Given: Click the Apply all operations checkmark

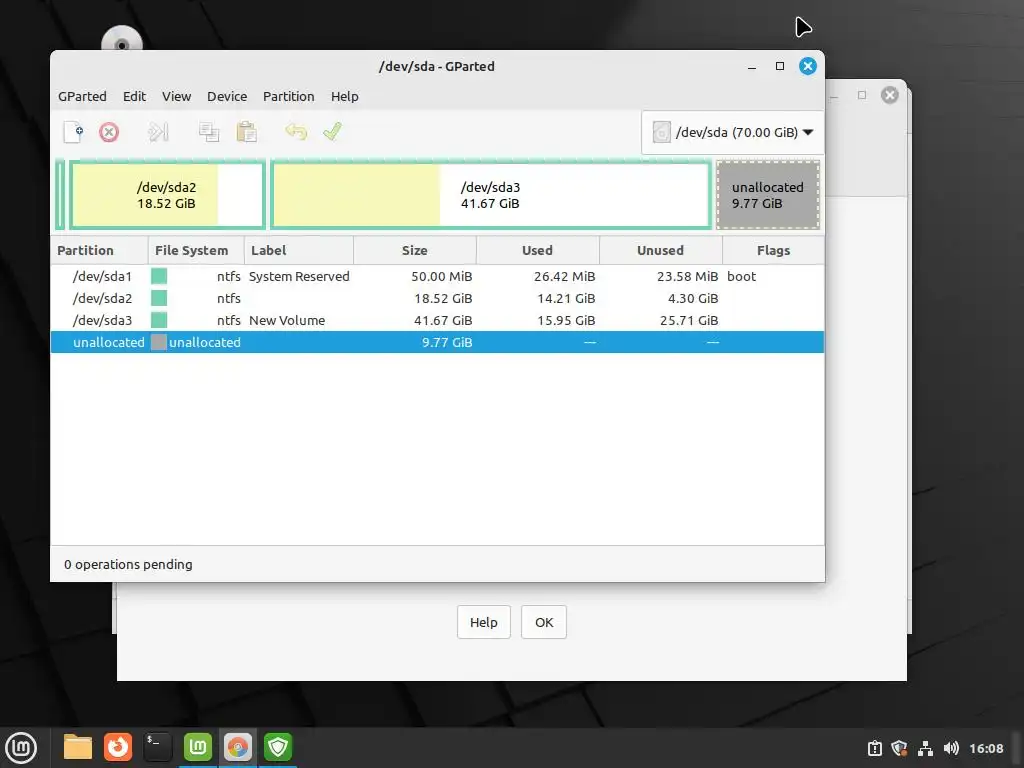Looking at the screenshot, I should tap(332, 132).
